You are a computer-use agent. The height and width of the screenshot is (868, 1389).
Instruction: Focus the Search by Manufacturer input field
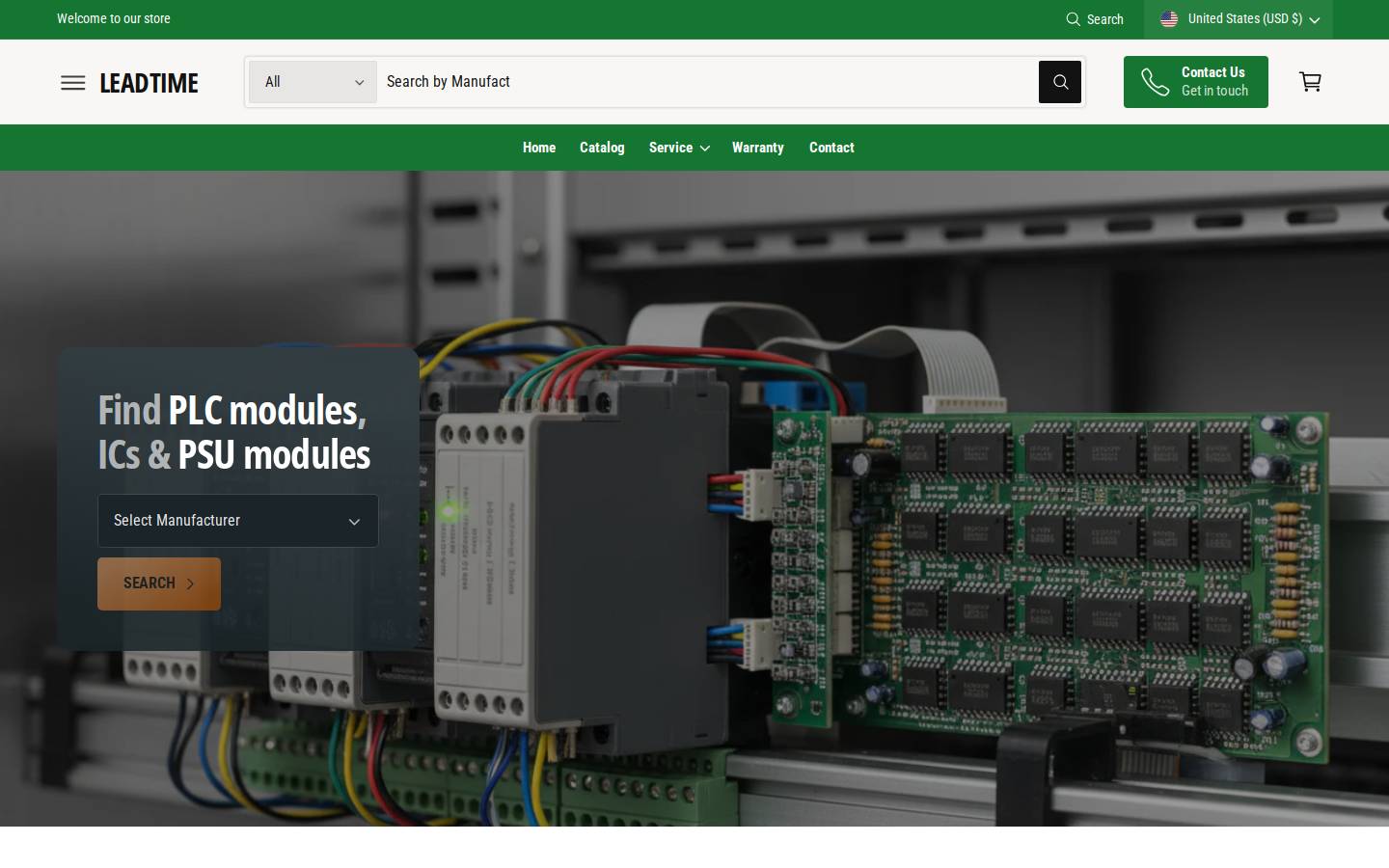click(707, 82)
